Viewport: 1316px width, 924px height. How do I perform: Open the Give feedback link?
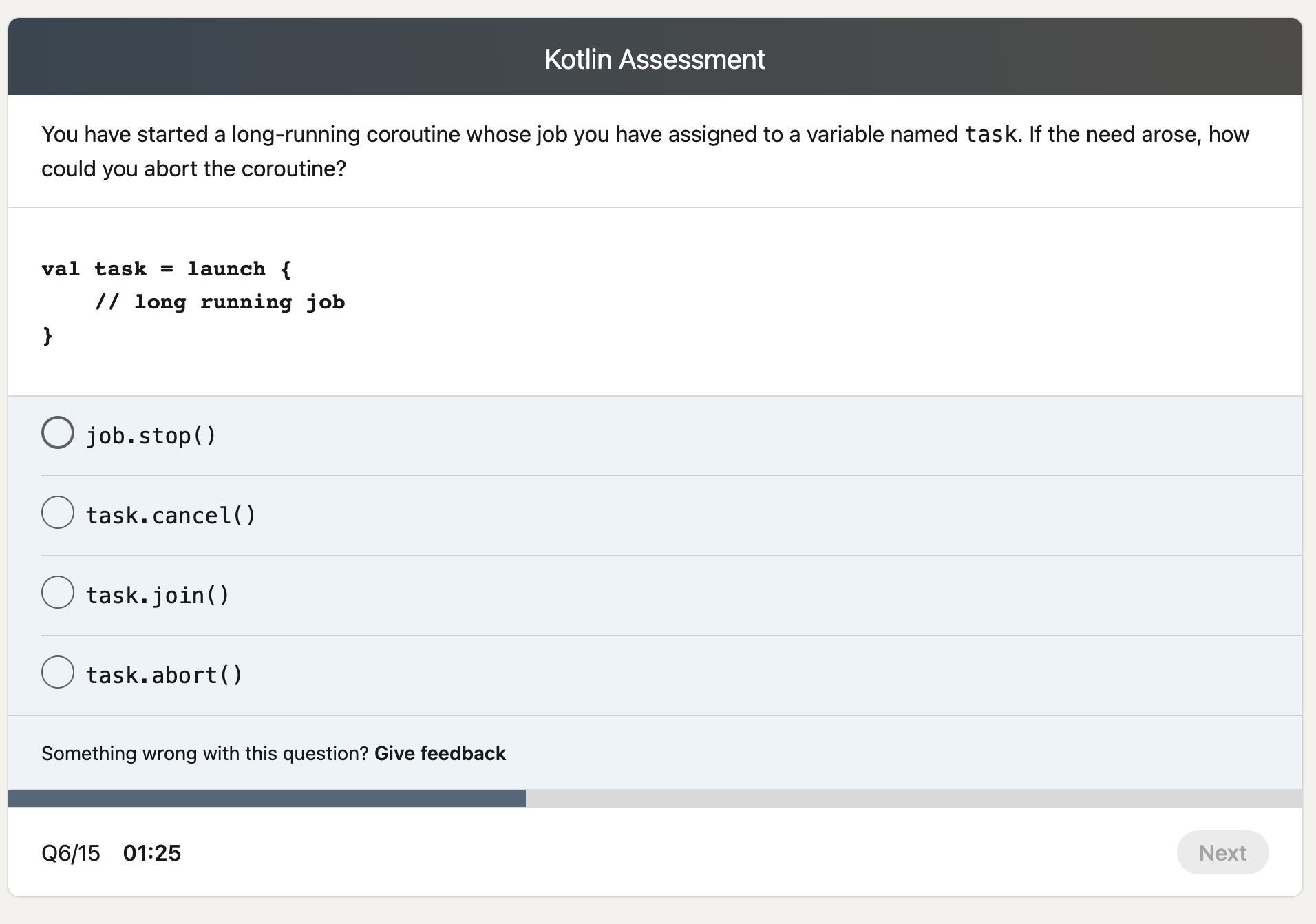click(x=440, y=753)
